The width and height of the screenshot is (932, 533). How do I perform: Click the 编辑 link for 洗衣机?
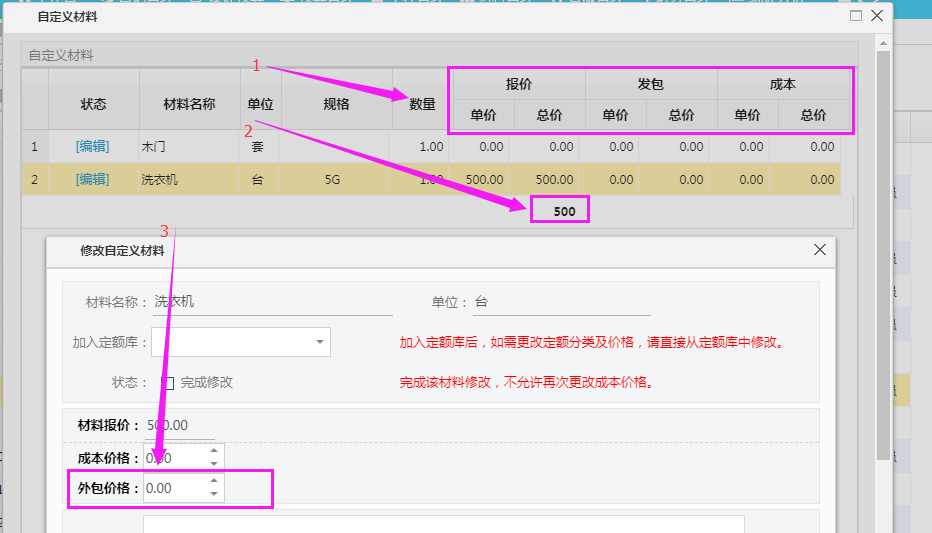(x=92, y=179)
